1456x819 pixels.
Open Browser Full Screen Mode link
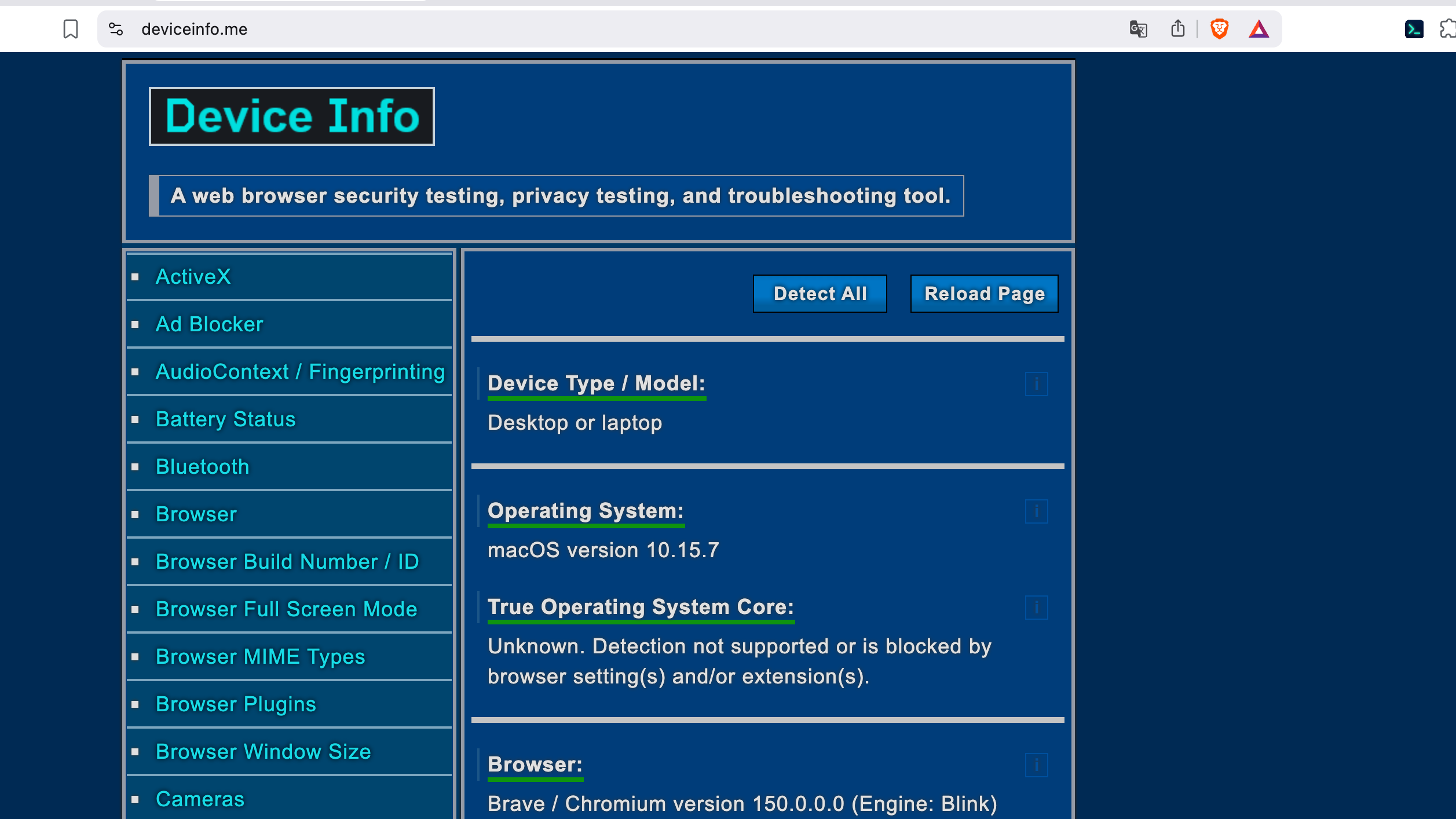coord(286,609)
